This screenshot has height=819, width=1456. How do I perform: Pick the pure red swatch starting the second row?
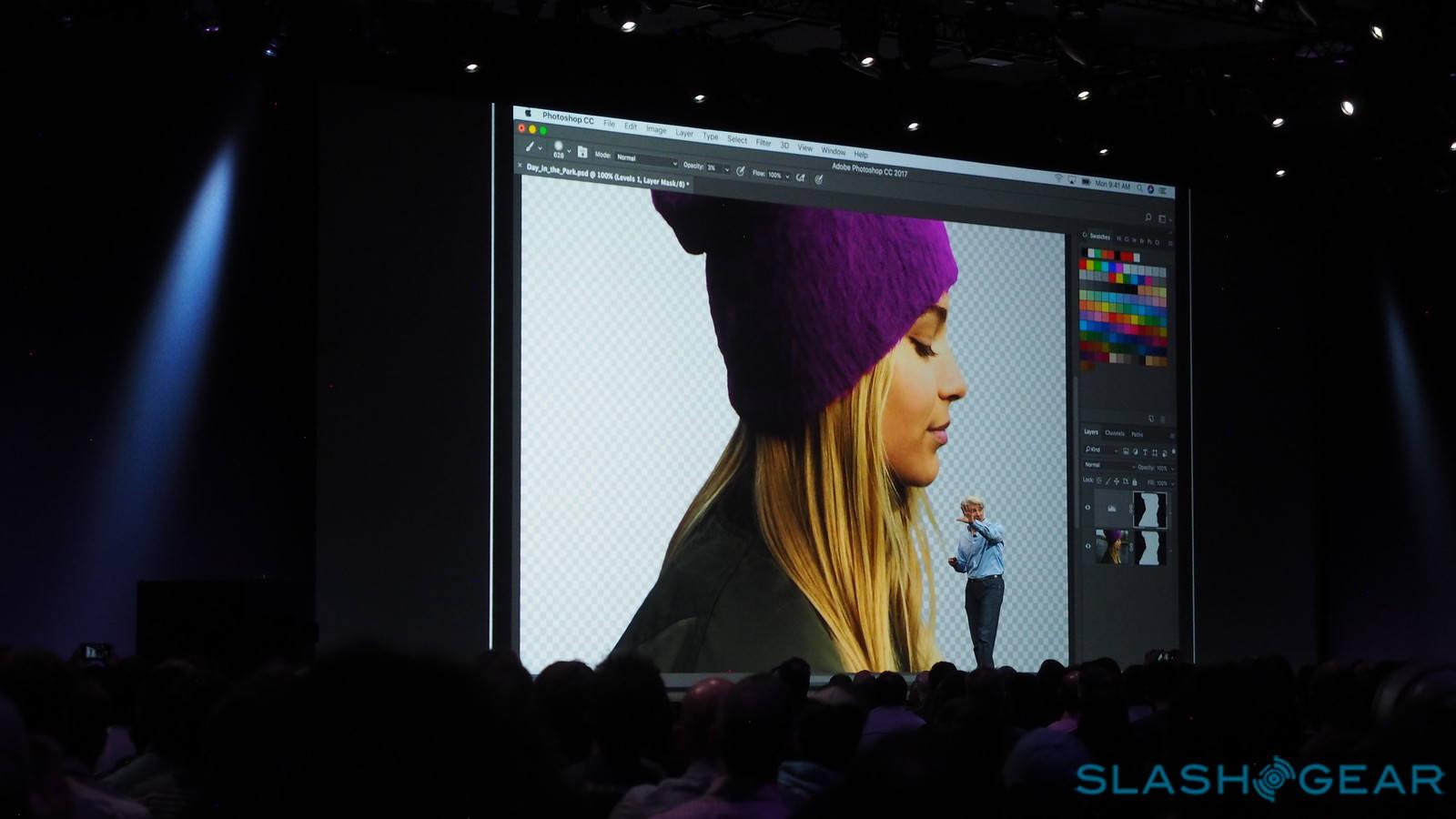coord(1084,264)
